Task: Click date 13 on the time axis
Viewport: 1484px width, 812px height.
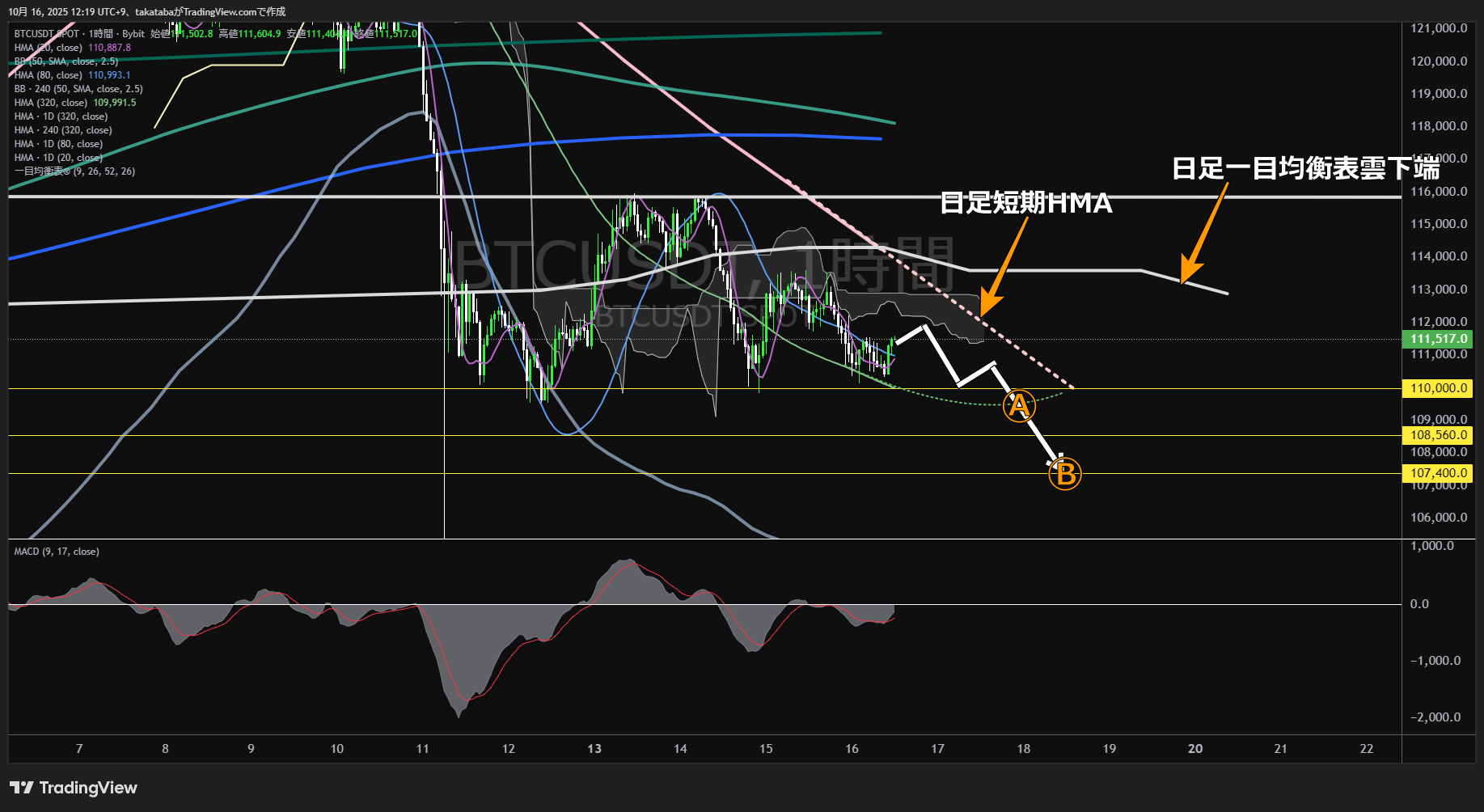Action: point(594,749)
